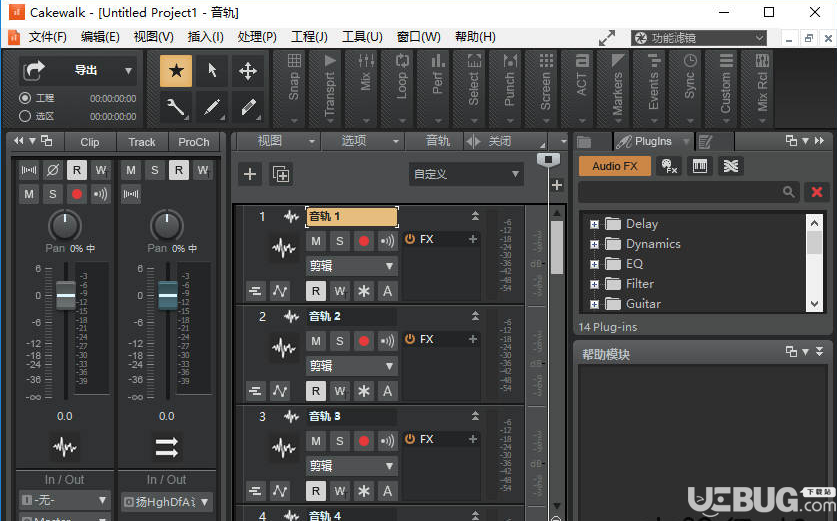
Task: Arm record on track 音轨 3
Action: pos(364,441)
